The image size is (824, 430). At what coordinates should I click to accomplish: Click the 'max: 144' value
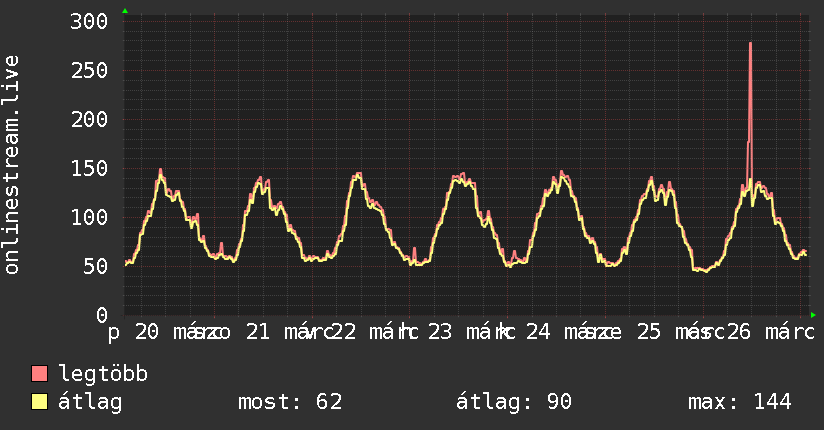(x=740, y=402)
